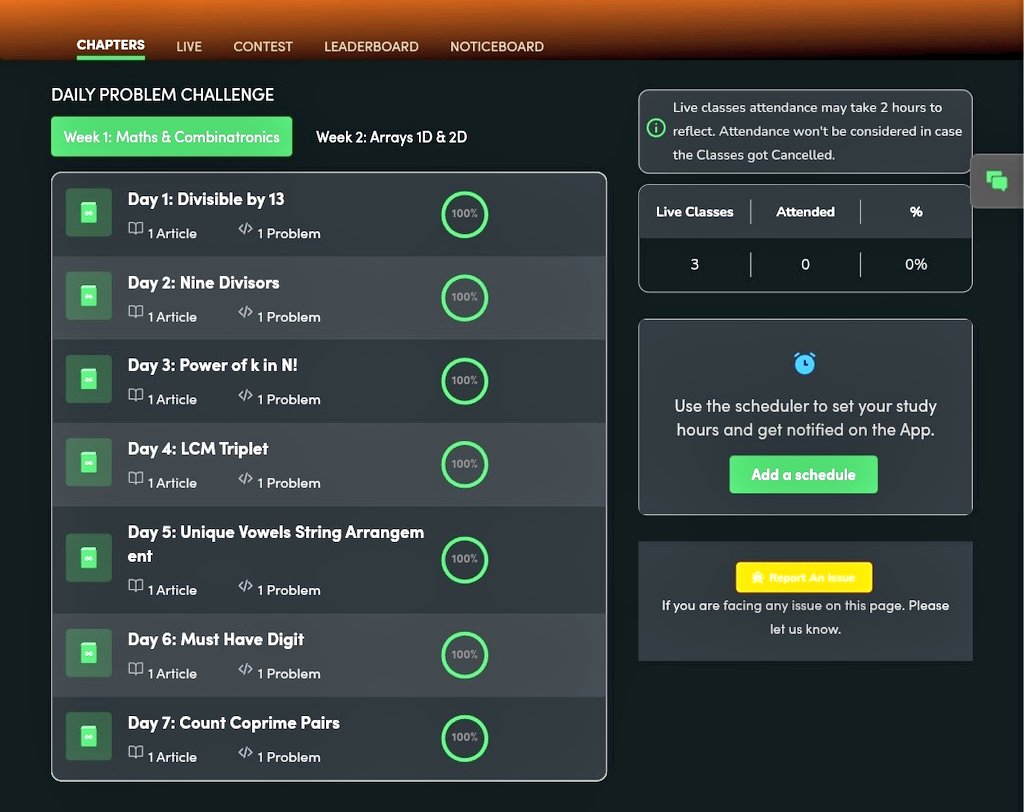The height and width of the screenshot is (812, 1024).
Task: Click the book icon in Day 2 row
Action: [x=136, y=312]
